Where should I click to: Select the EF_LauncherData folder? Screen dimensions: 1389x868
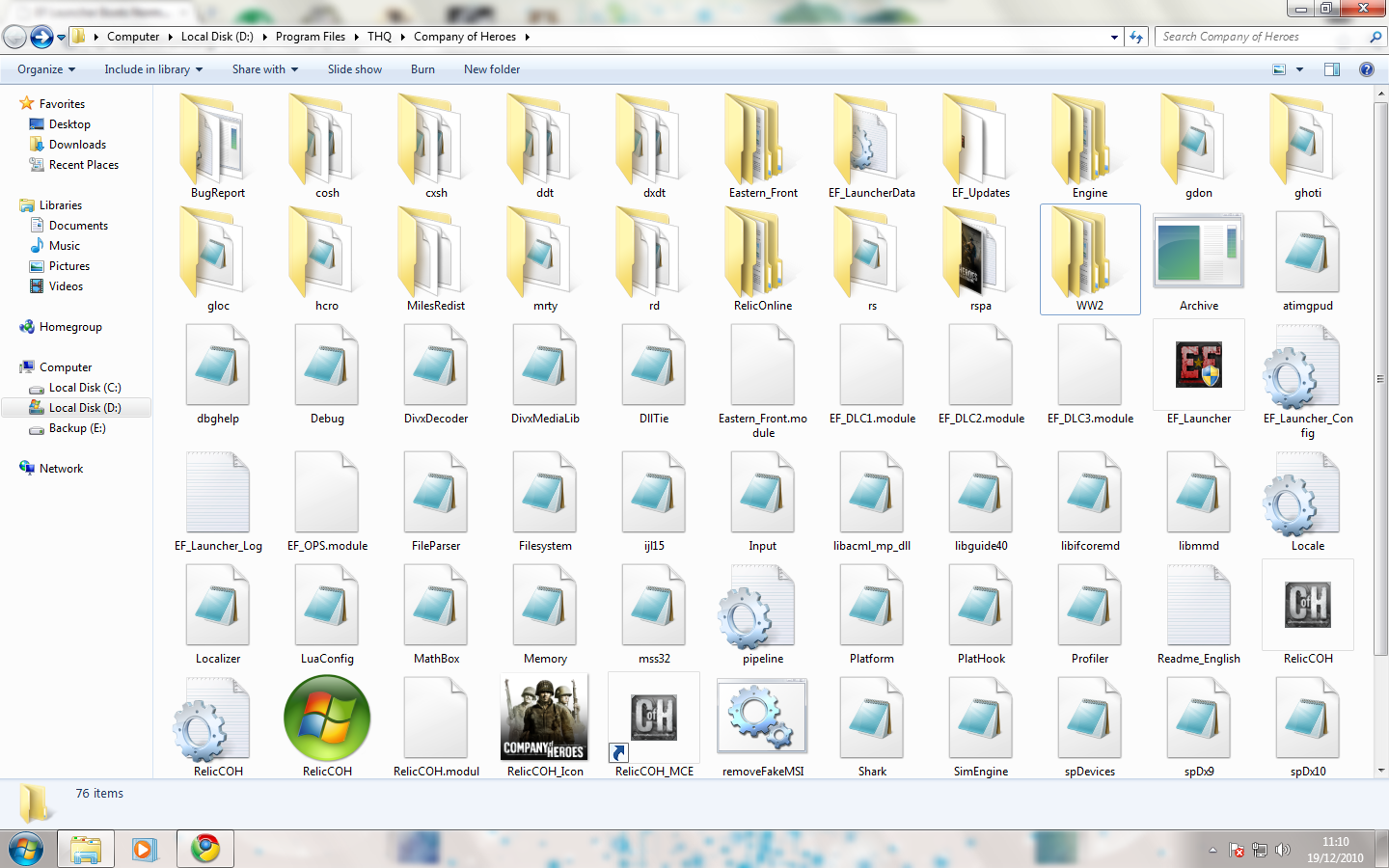click(872, 147)
